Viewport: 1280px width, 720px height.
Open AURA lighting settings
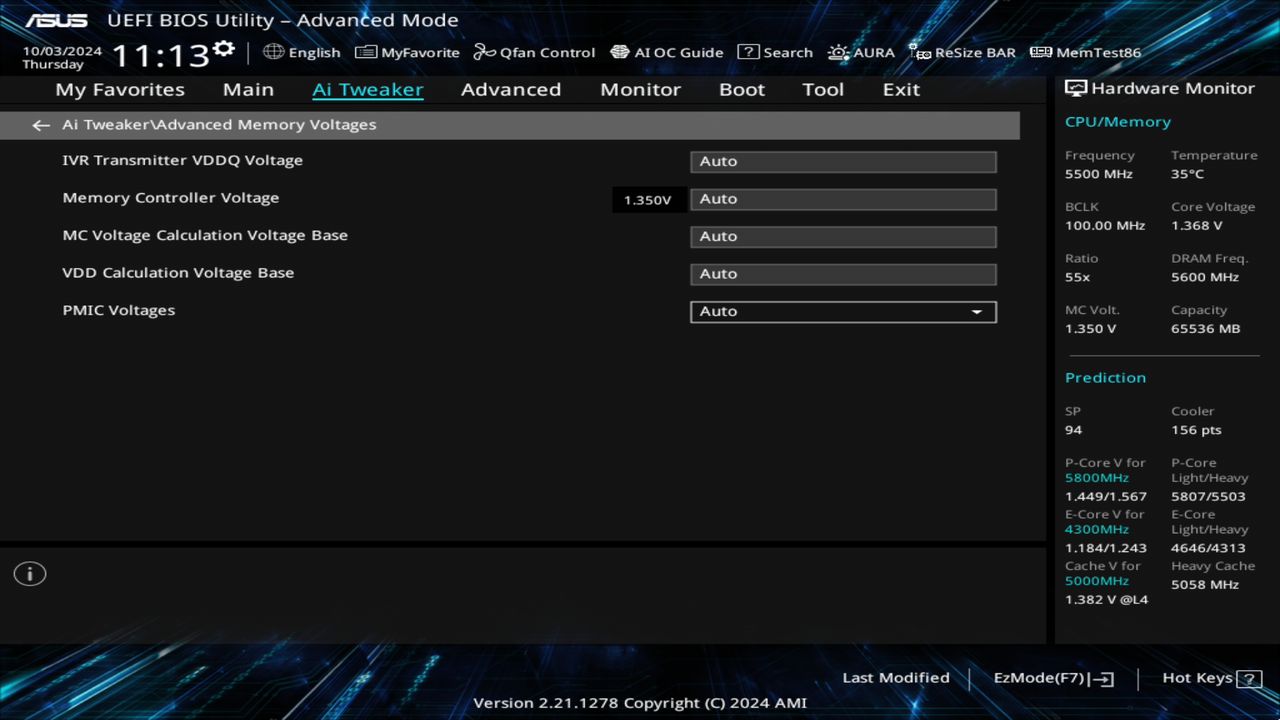tap(861, 52)
